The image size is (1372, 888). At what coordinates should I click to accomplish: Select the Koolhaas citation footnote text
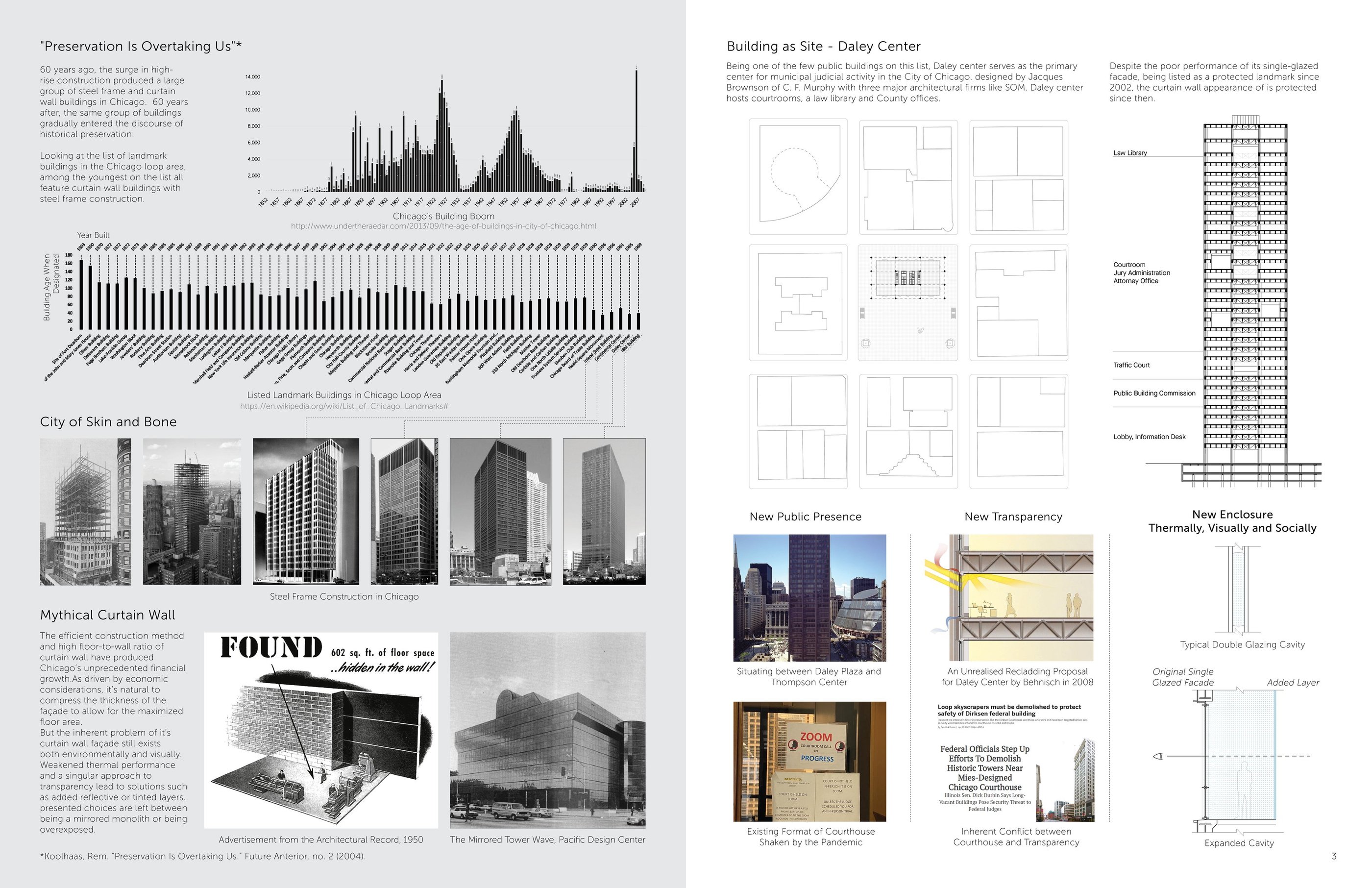[x=202, y=856]
